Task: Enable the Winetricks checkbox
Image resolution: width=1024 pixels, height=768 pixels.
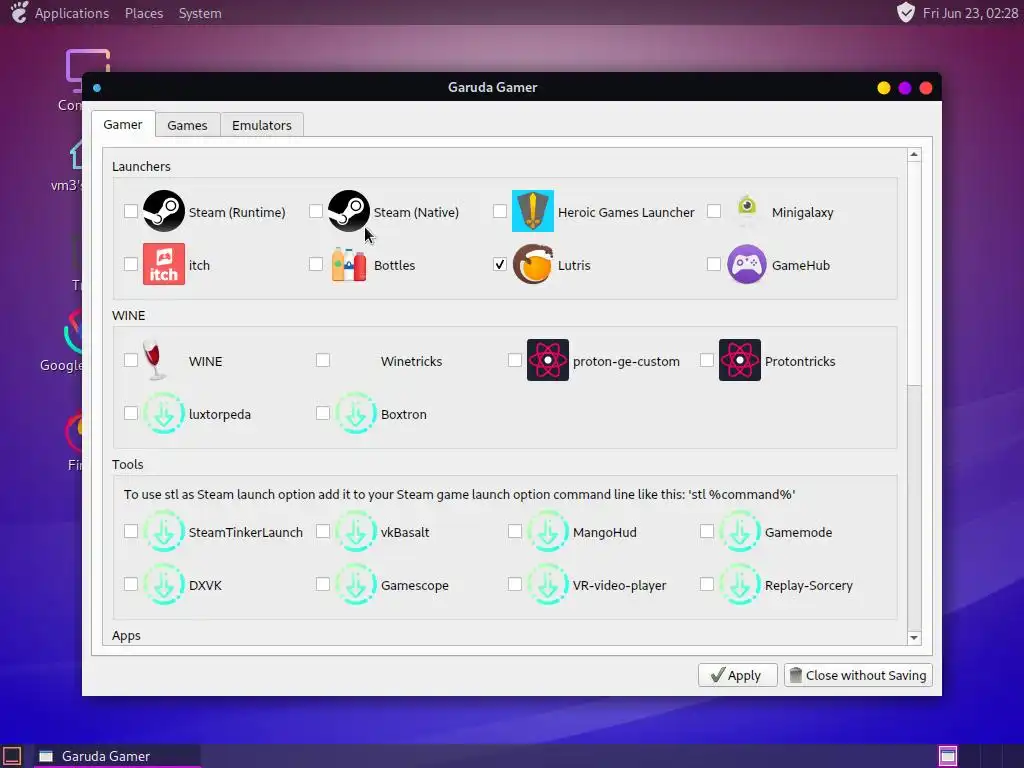Action: pyautogui.click(x=323, y=360)
